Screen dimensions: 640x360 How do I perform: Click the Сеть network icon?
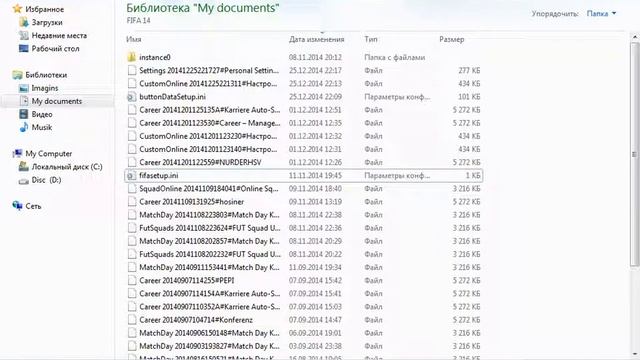coord(17,206)
